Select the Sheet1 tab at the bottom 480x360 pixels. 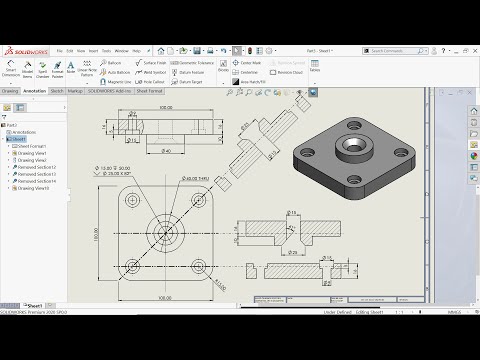(x=33, y=306)
